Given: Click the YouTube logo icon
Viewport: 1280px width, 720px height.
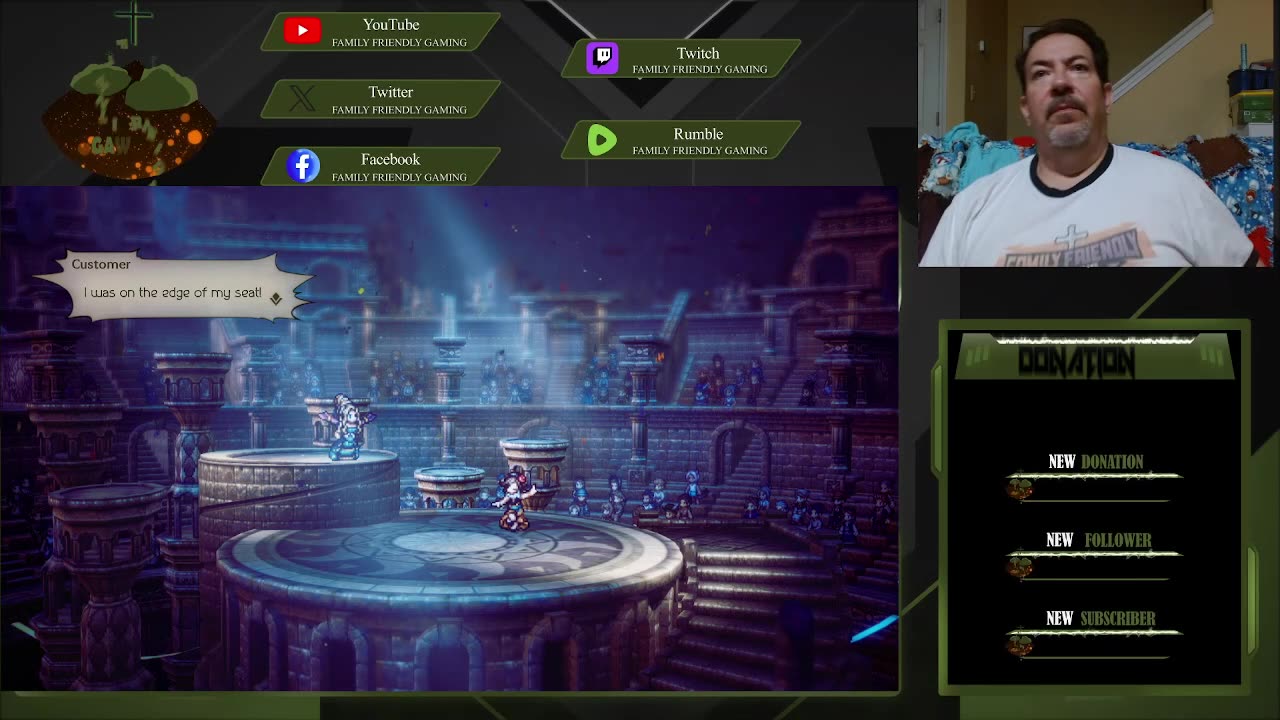Looking at the screenshot, I should click(x=302, y=31).
